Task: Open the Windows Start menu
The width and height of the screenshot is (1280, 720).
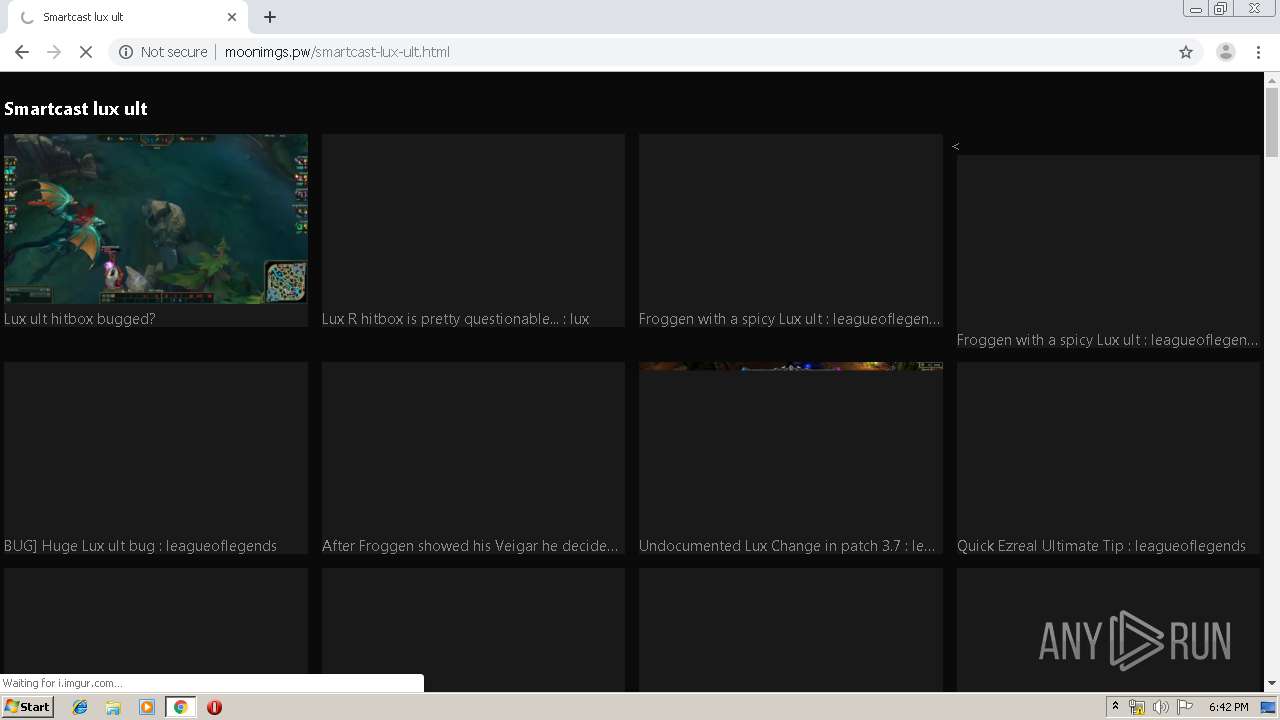Action: (x=28, y=707)
